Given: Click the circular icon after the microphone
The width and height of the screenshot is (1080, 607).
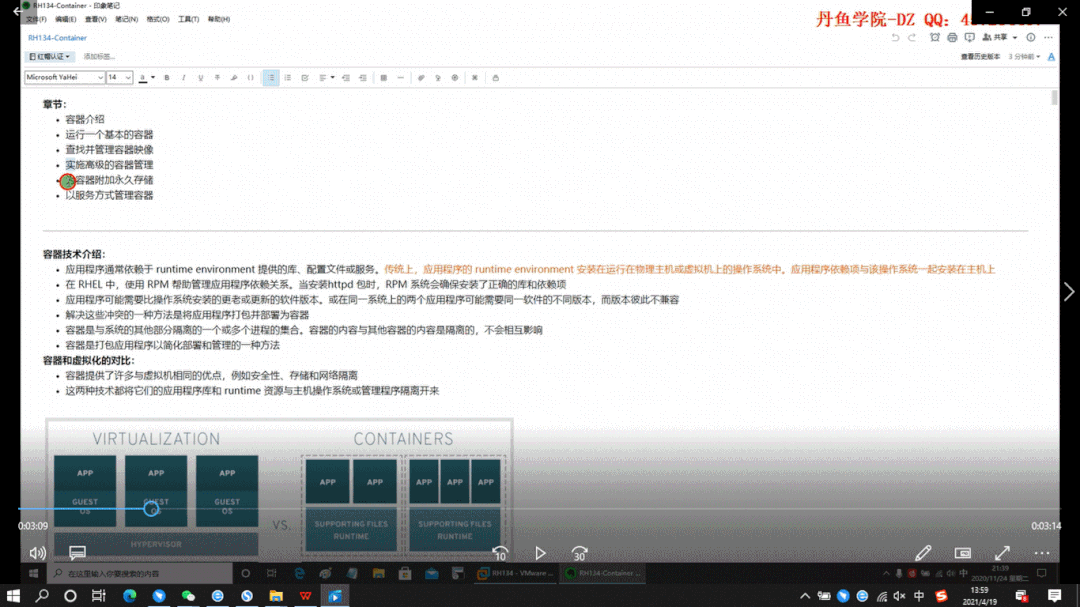Looking at the screenshot, I should point(455,78).
